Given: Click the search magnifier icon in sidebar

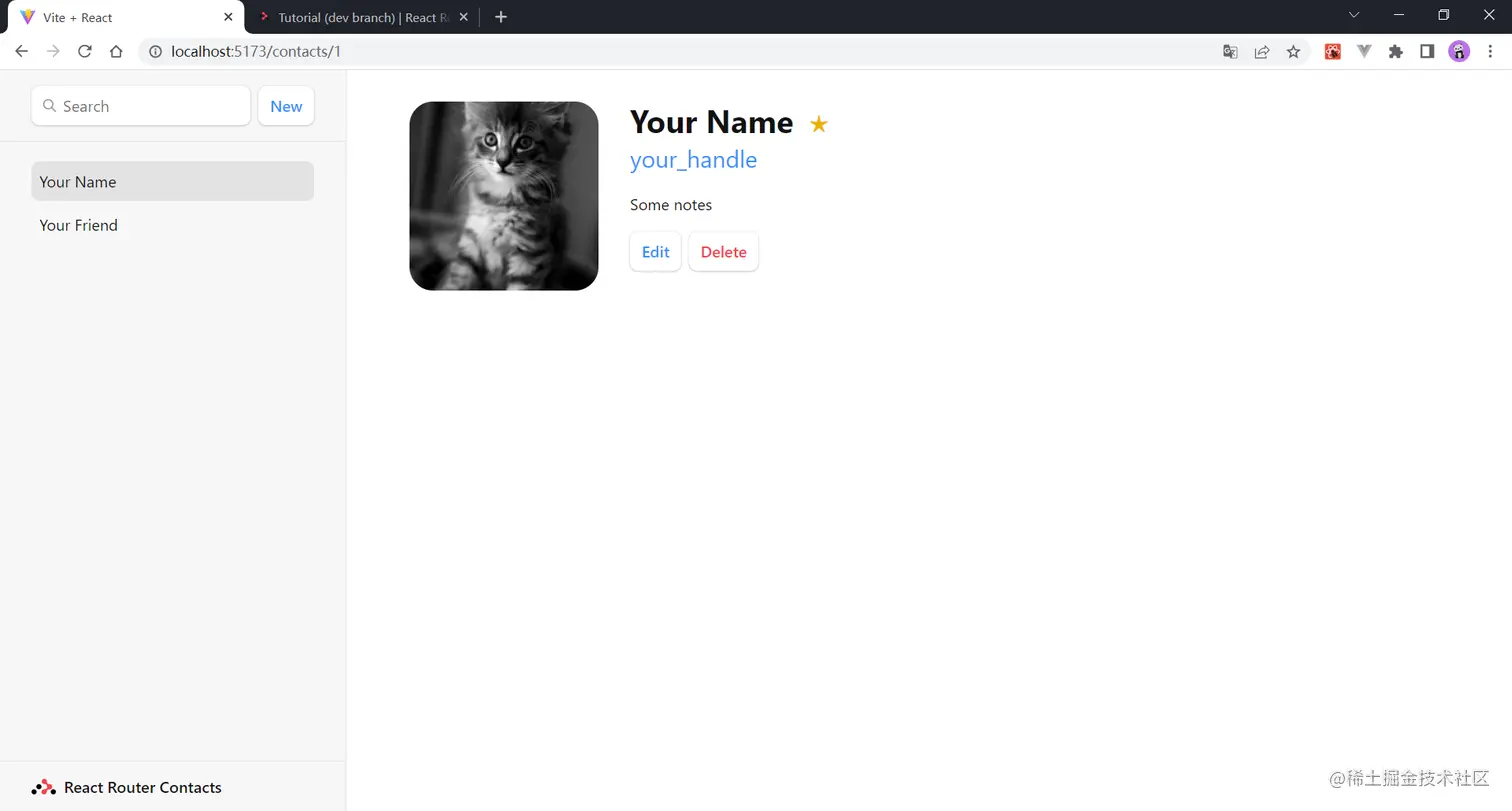Looking at the screenshot, I should coord(49,106).
